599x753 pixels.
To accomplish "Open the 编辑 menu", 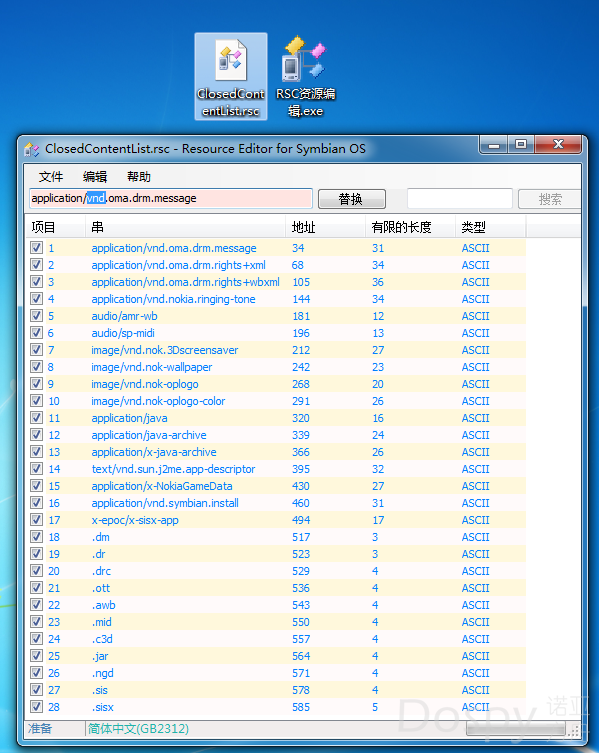I will tap(95, 177).
